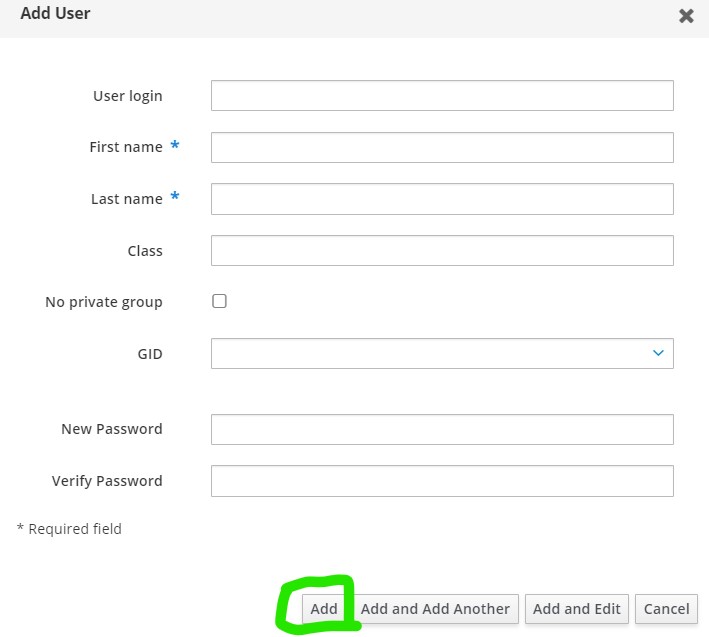Click the Add User dialog title

tap(55, 13)
